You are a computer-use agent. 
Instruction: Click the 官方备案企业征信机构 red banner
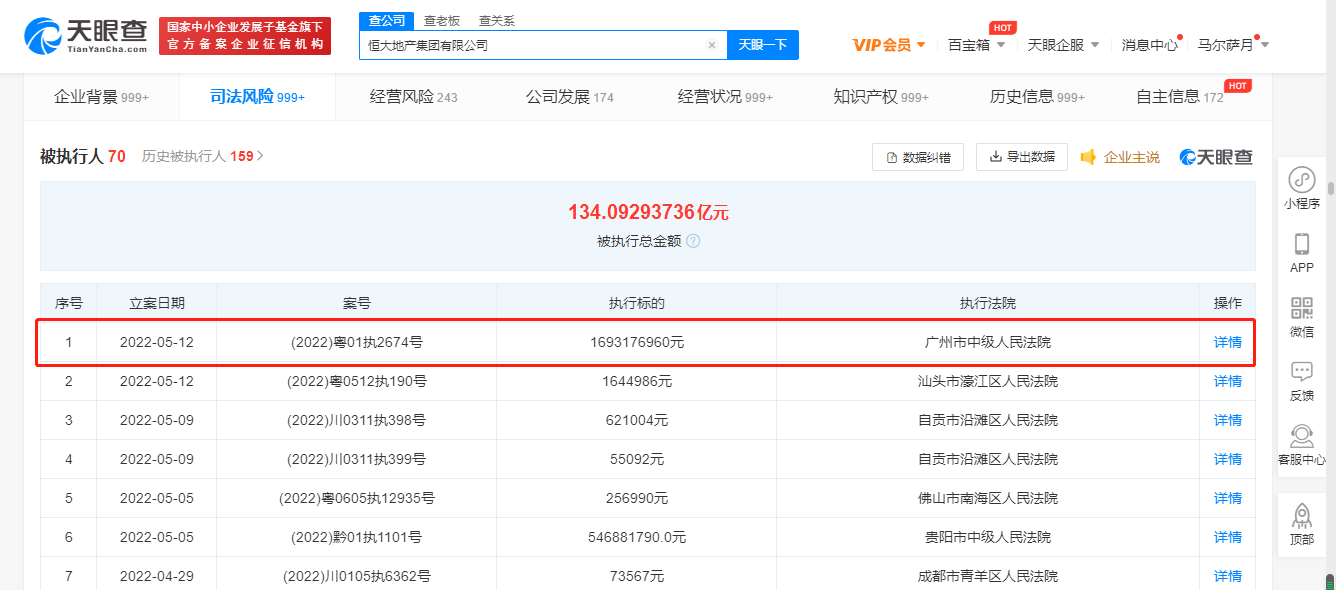pos(245,37)
